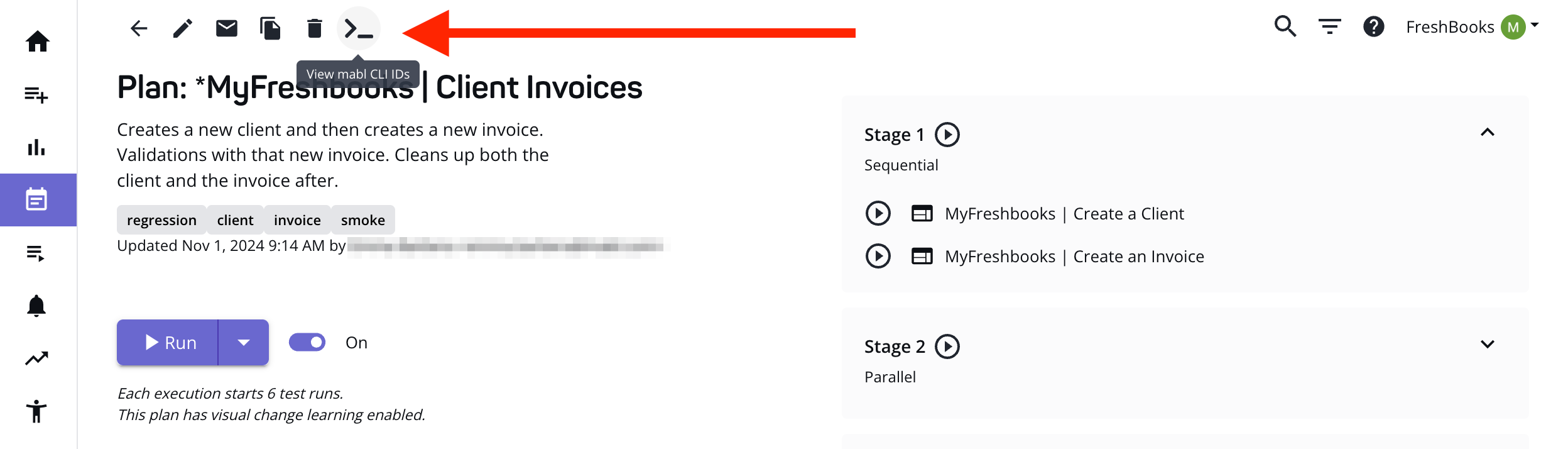
Task: Open search with magnifying glass icon
Action: point(1285,26)
